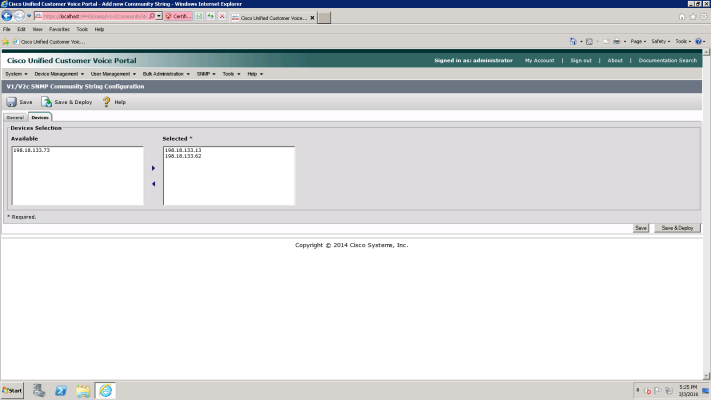Screen dimensions: 711x400
Task: Open Documentation Search link
Action: click(667, 60)
